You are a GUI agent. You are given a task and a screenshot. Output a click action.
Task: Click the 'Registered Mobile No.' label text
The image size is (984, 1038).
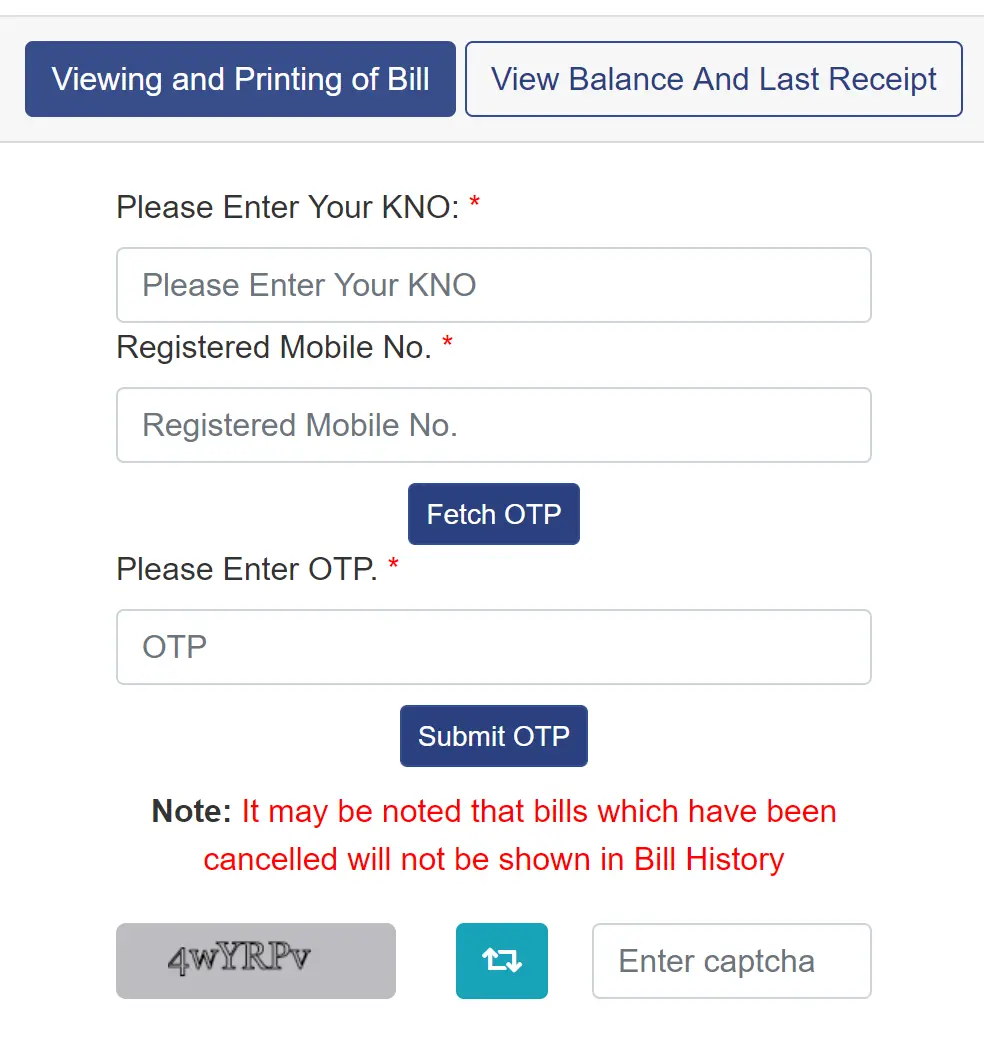[x=274, y=348]
